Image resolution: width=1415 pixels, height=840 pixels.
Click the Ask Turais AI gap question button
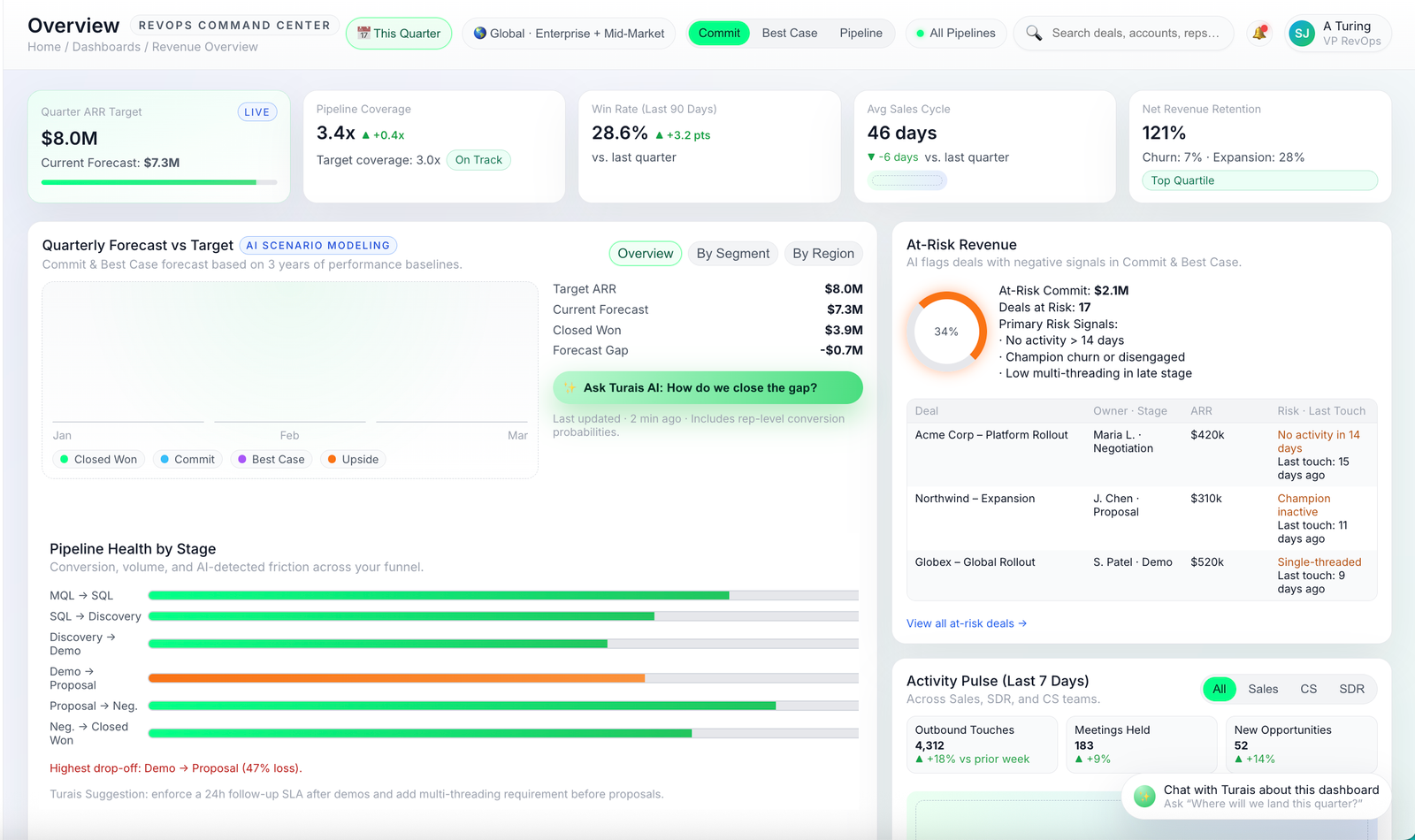coord(707,387)
